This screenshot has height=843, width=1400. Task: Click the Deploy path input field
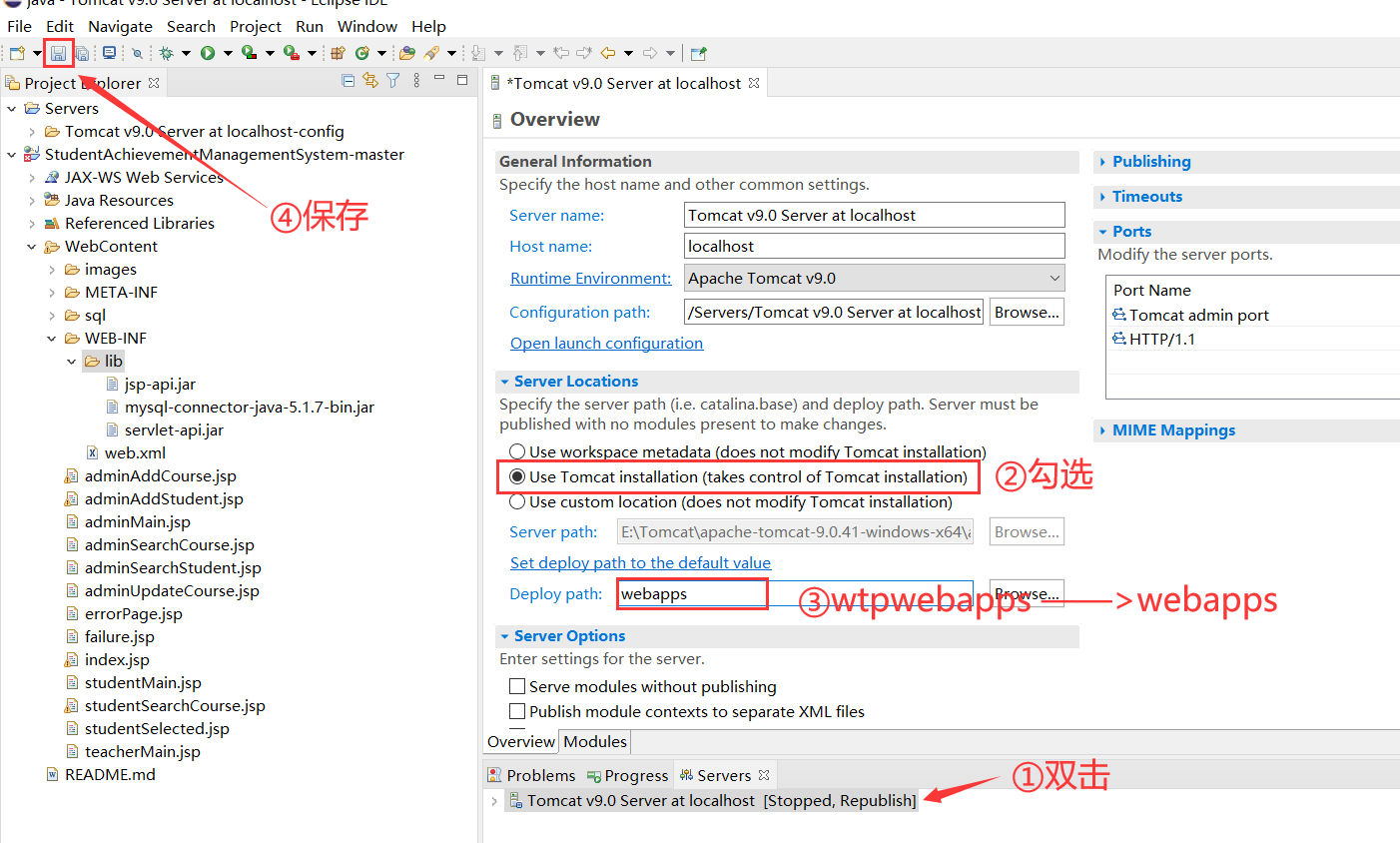click(x=795, y=593)
